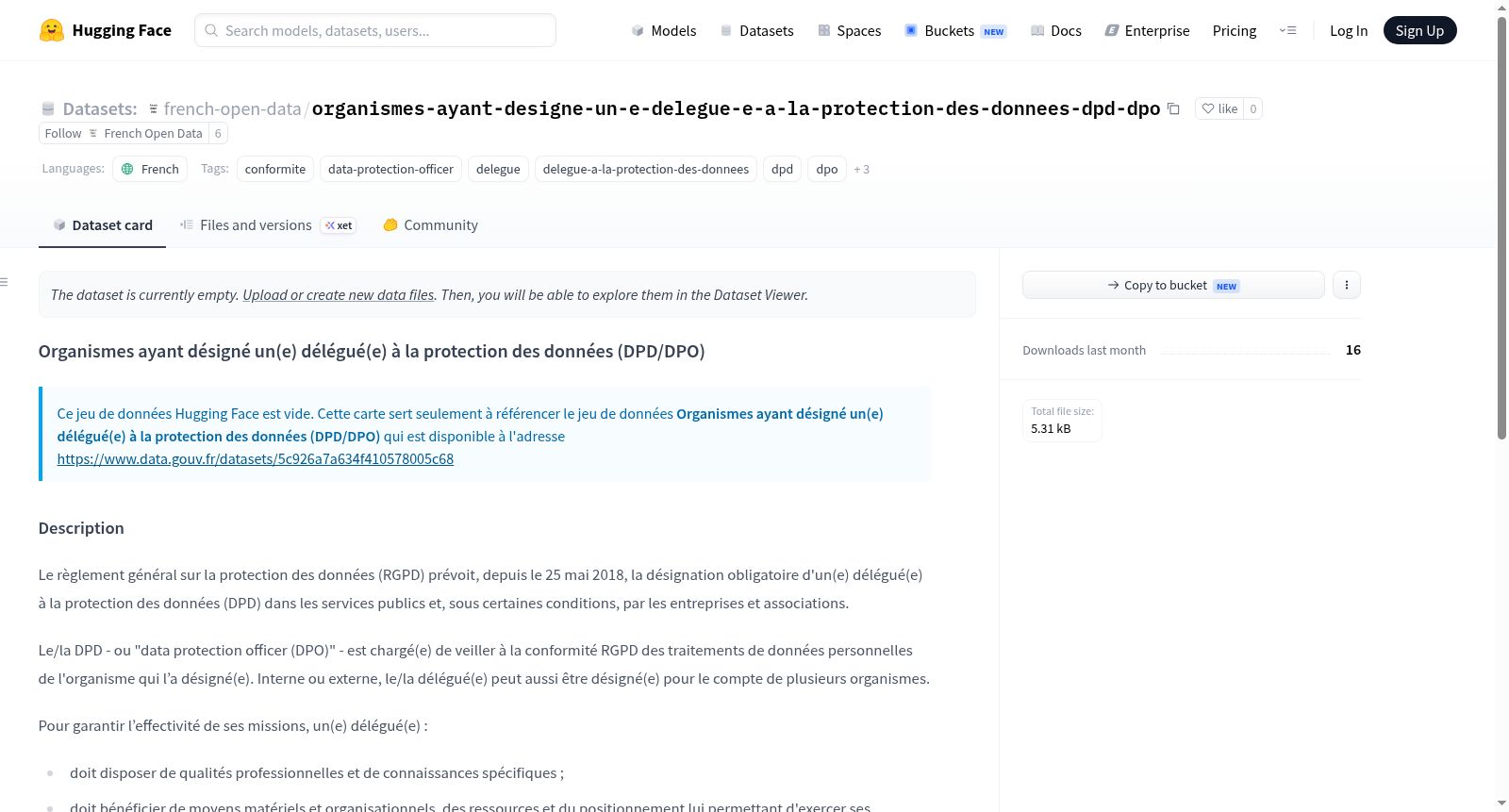
Task: Open Enterprise page
Action: tap(1147, 31)
